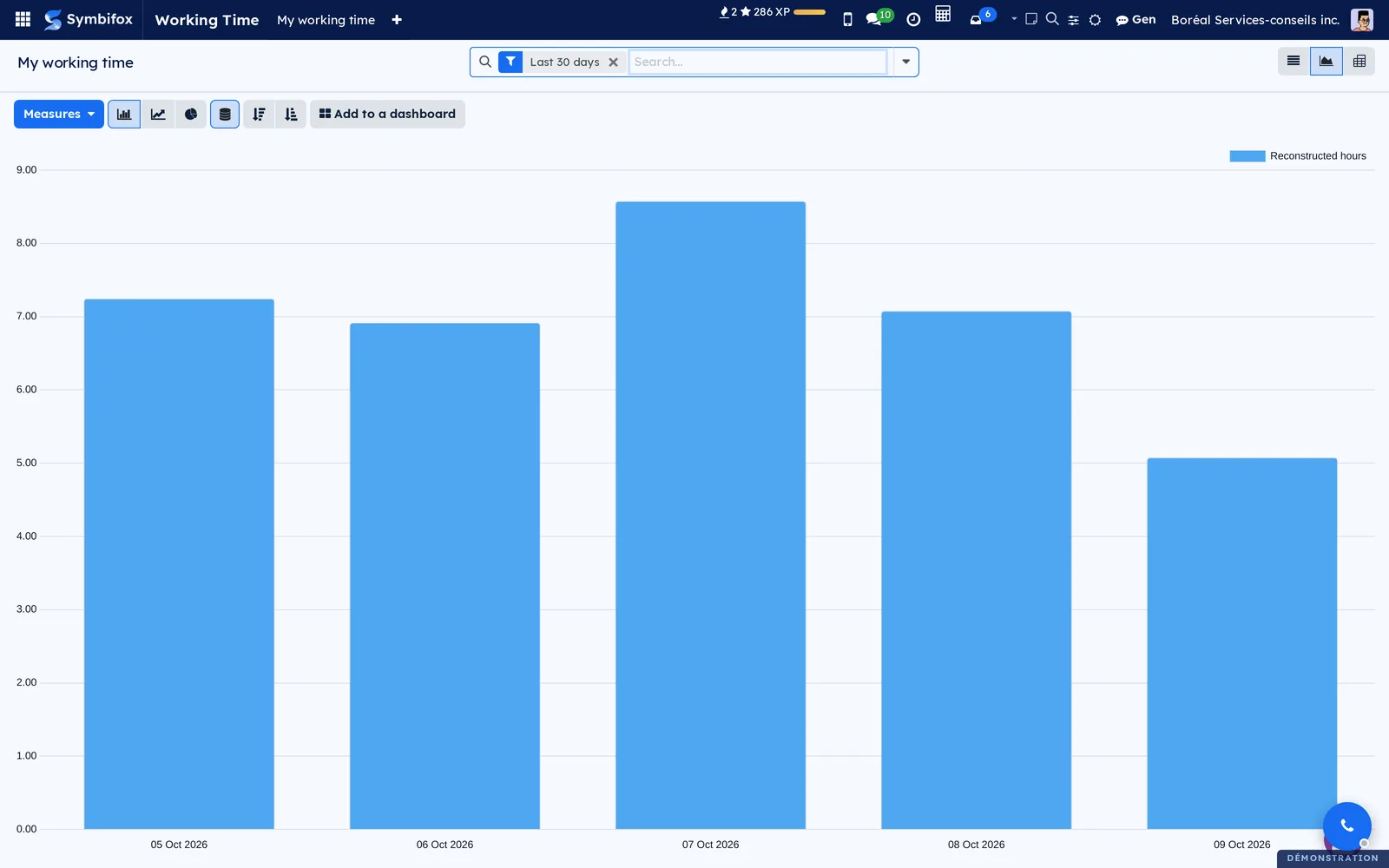The width and height of the screenshot is (1389, 868).
Task: Open the clock activities icon
Action: coord(913,20)
